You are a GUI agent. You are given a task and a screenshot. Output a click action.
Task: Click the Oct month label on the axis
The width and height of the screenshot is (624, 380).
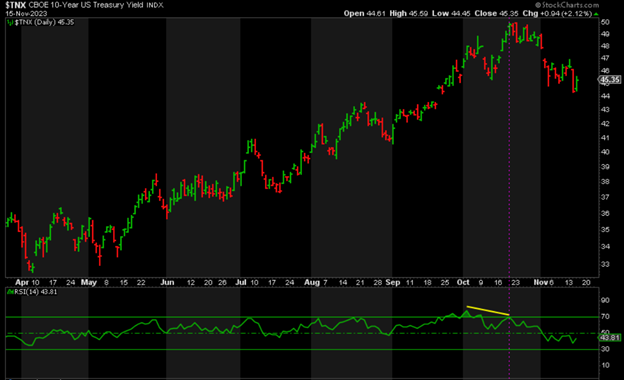[463, 282]
